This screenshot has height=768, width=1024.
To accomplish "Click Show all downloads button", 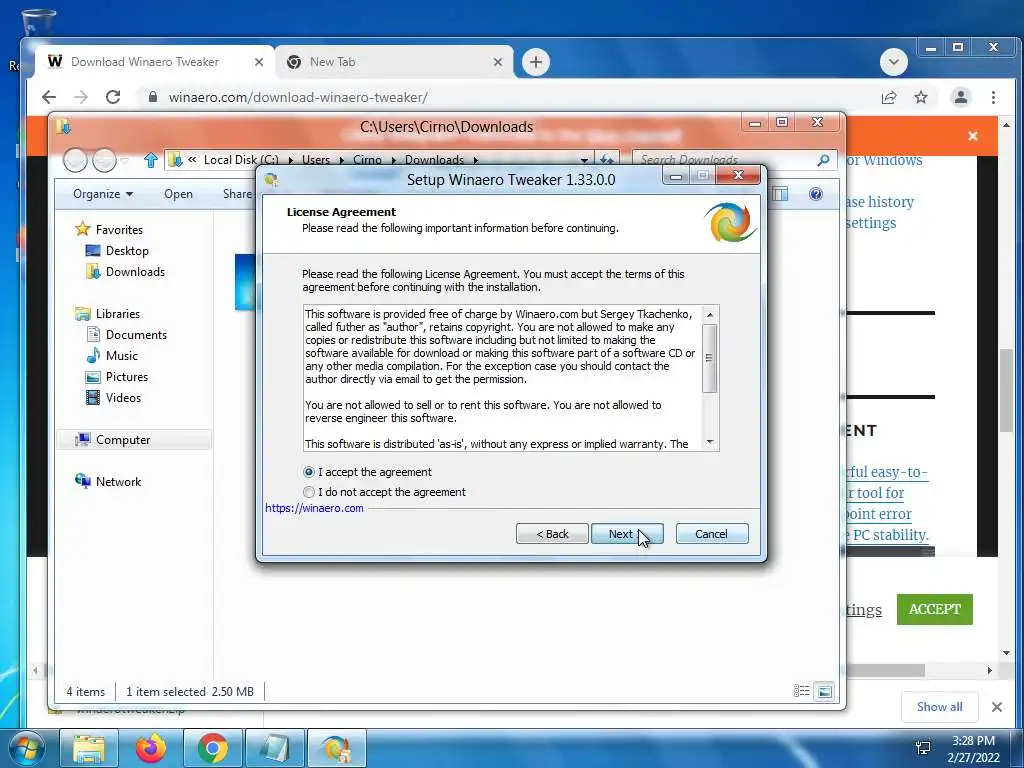I will (x=939, y=707).
